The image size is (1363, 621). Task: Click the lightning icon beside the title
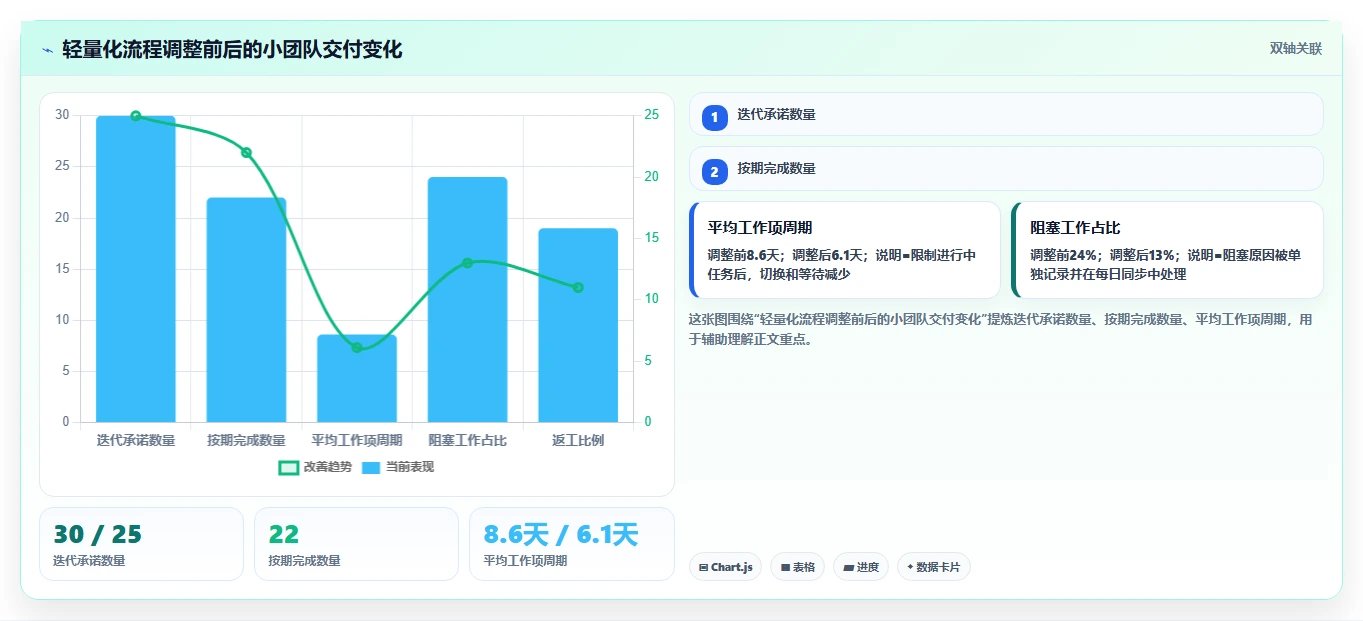pos(47,50)
